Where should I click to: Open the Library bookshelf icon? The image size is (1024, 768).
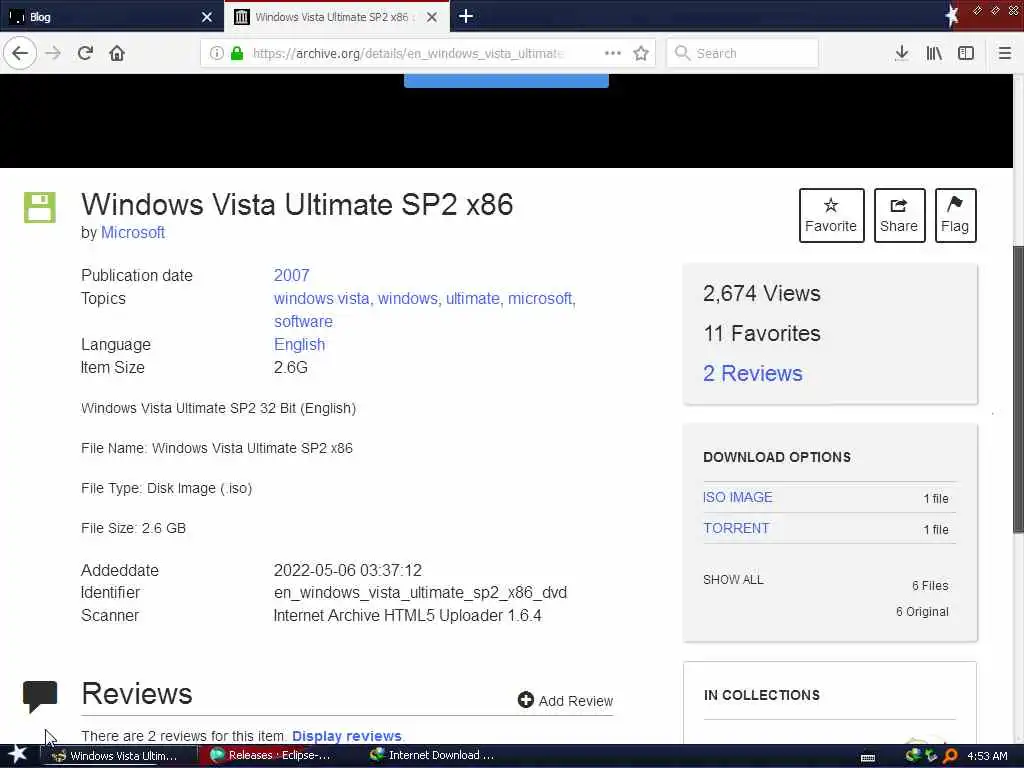pos(934,53)
